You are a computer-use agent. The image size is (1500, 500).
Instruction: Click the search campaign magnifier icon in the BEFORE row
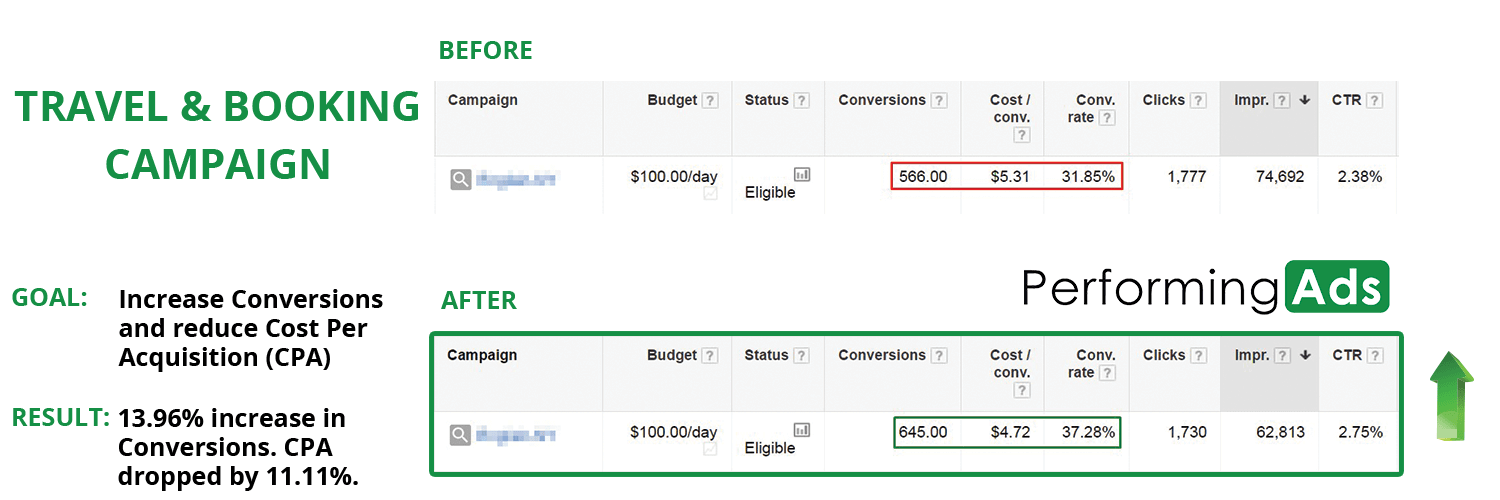tap(460, 179)
